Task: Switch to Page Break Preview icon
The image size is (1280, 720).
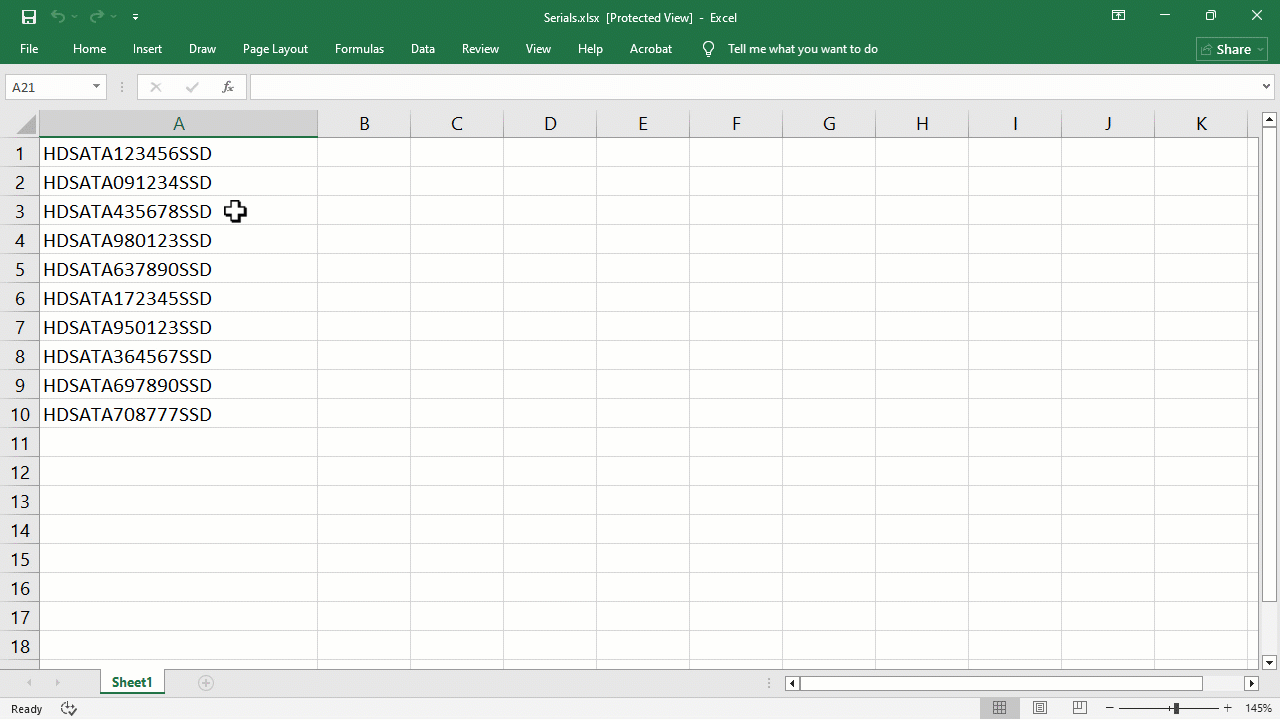Action: (x=1080, y=708)
